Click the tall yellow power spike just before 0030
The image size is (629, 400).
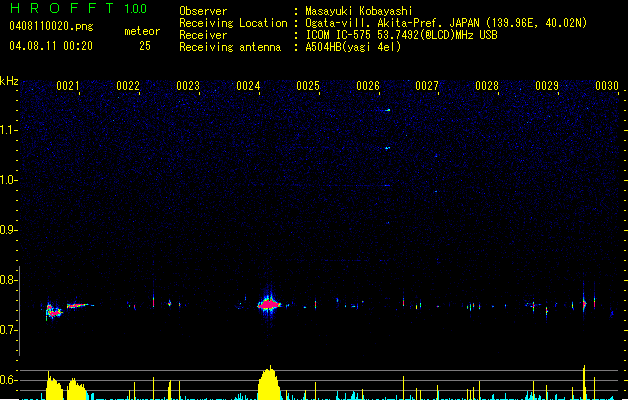click(584, 382)
